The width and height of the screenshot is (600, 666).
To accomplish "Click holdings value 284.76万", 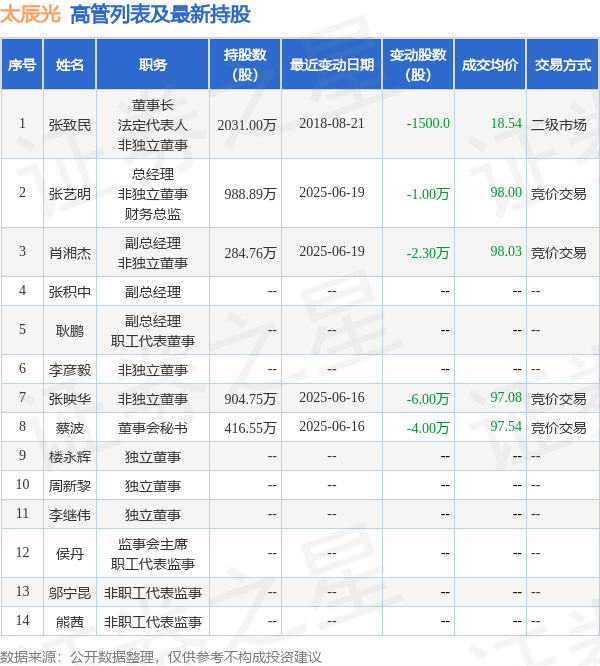I will 250,253.
